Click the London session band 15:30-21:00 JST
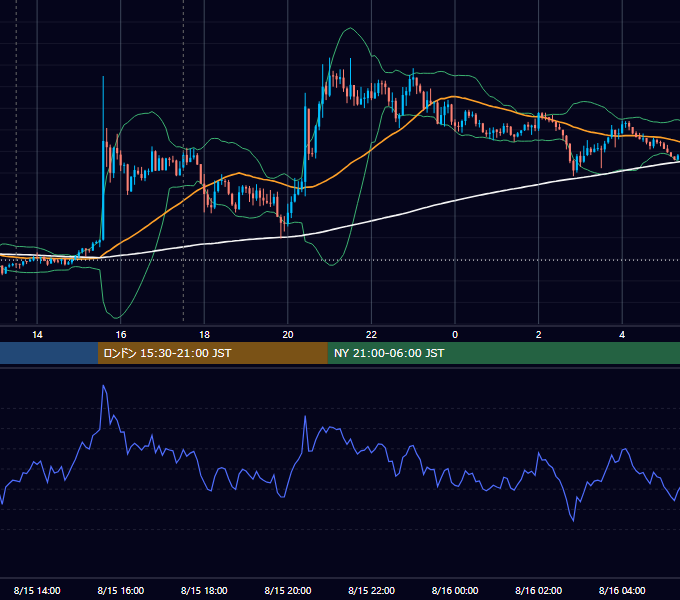680x600 pixels. pos(212,353)
